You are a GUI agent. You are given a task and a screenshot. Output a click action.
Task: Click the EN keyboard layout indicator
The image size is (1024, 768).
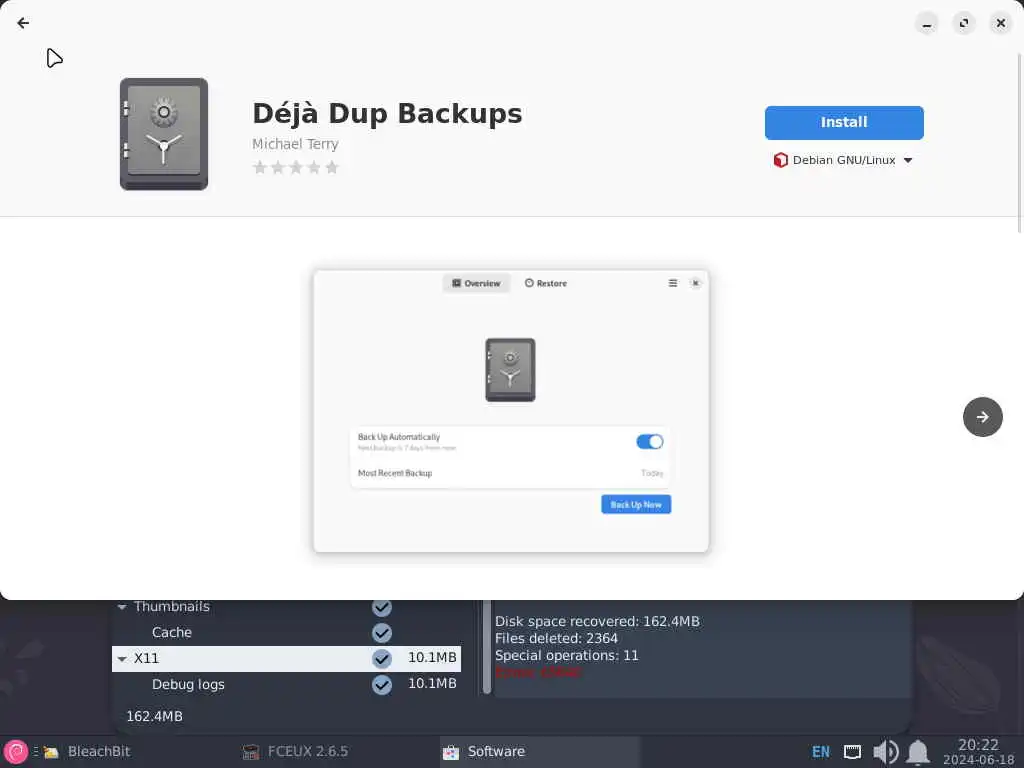820,752
